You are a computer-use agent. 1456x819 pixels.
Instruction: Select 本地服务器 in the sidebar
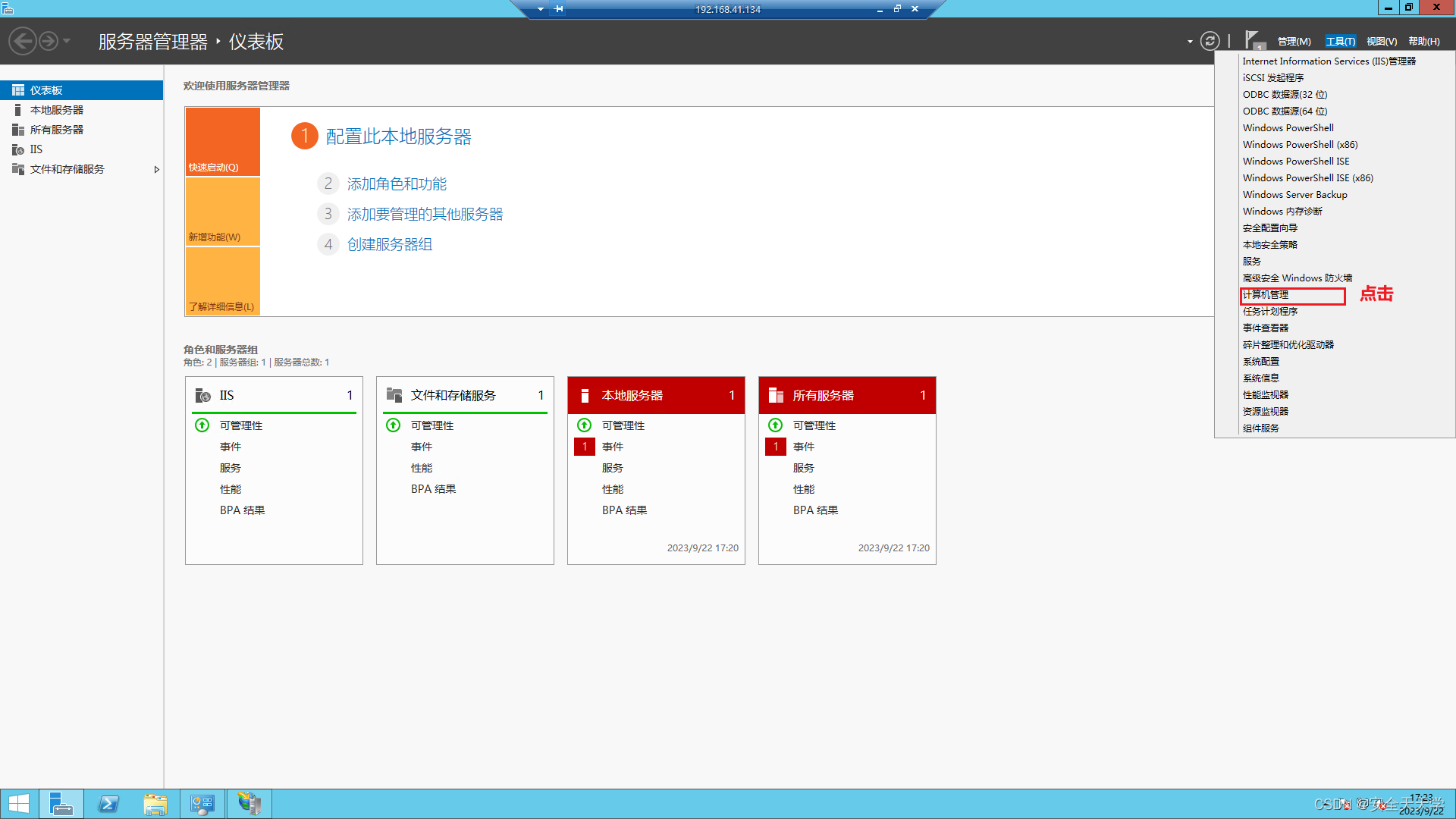click(x=82, y=110)
